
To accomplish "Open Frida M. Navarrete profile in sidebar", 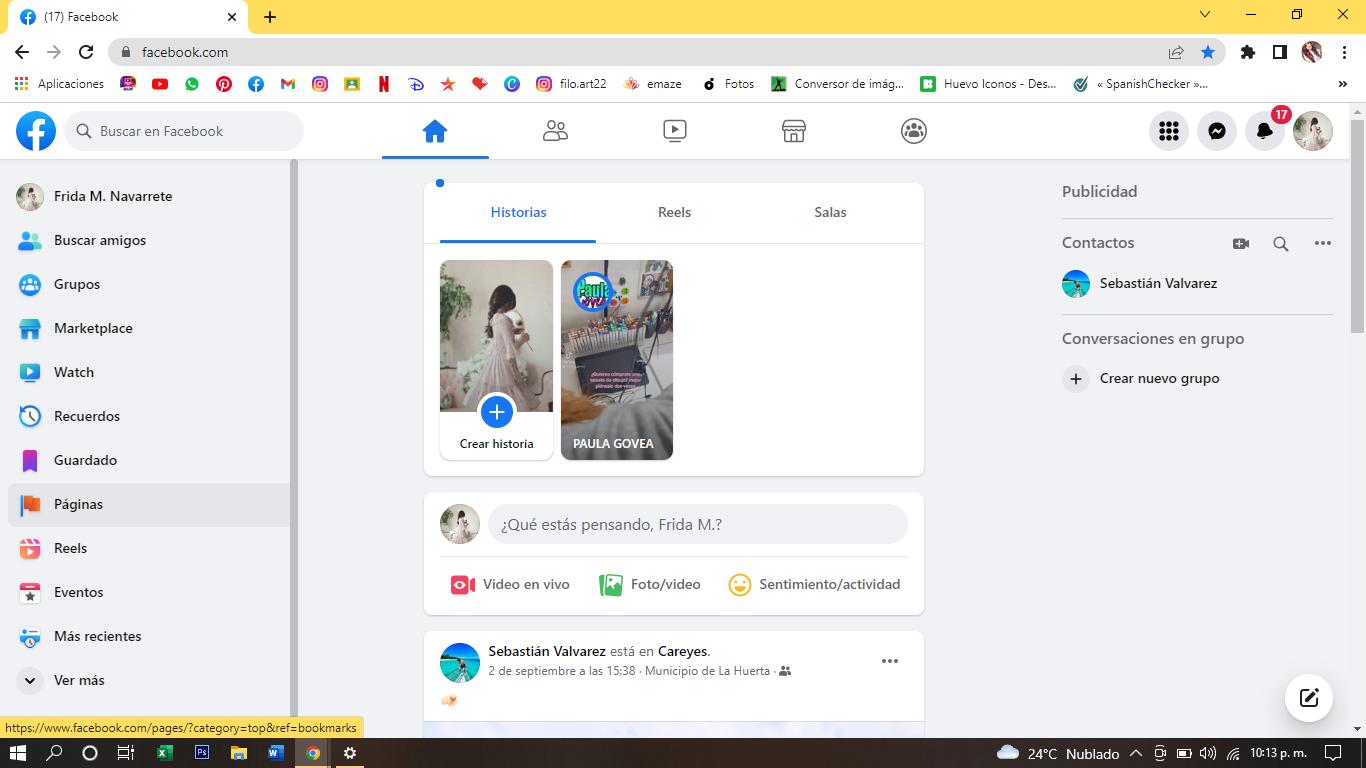I will [148, 196].
